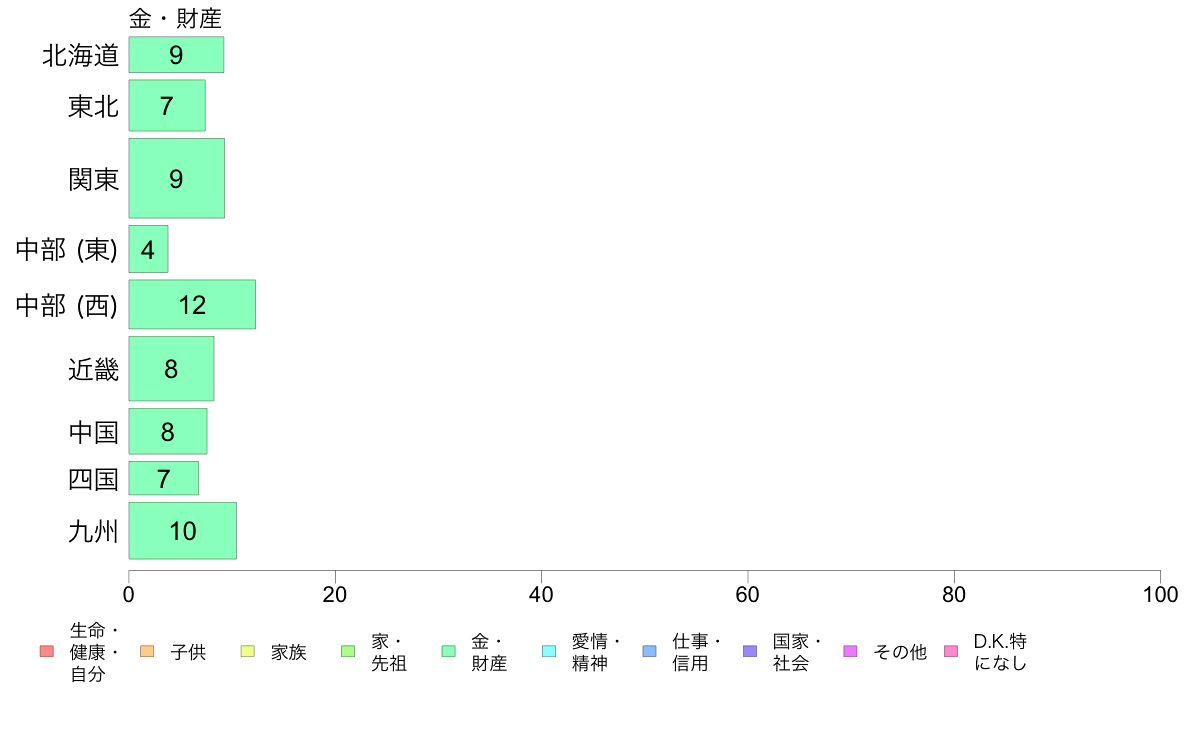Select the 北海道 bar showing 9
The width and height of the screenshot is (1188, 736).
(x=176, y=55)
